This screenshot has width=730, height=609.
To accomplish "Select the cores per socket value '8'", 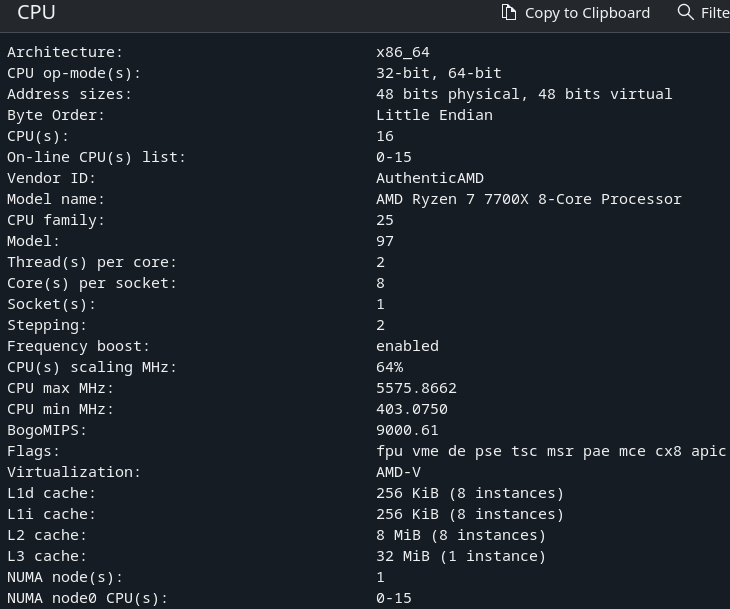I will click(x=380, y=283).
